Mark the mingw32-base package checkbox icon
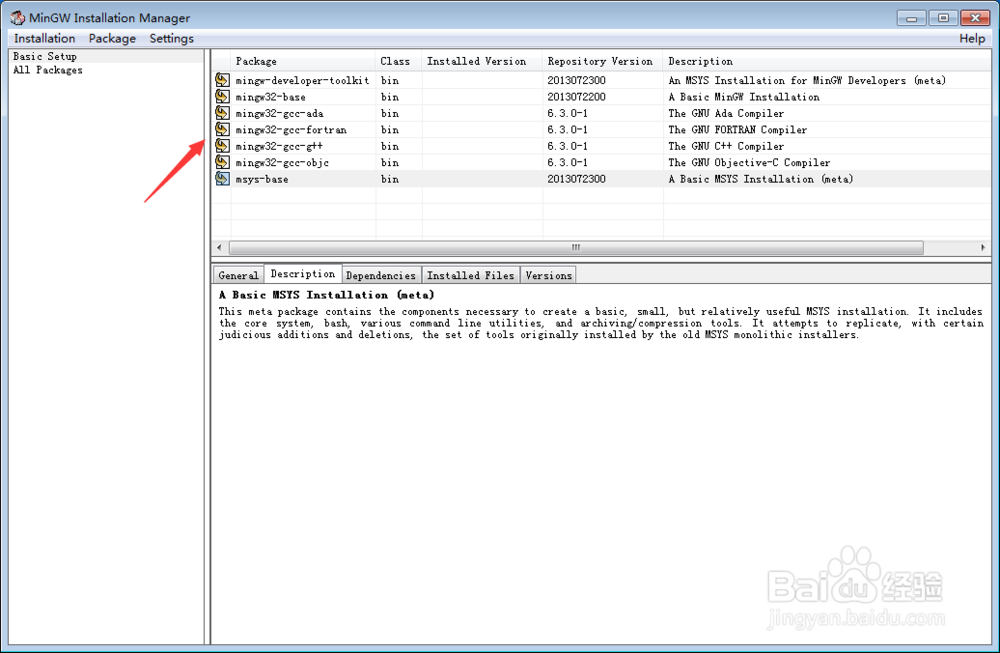The width and height of the screenshot is (1000, 653). [222, 96]
